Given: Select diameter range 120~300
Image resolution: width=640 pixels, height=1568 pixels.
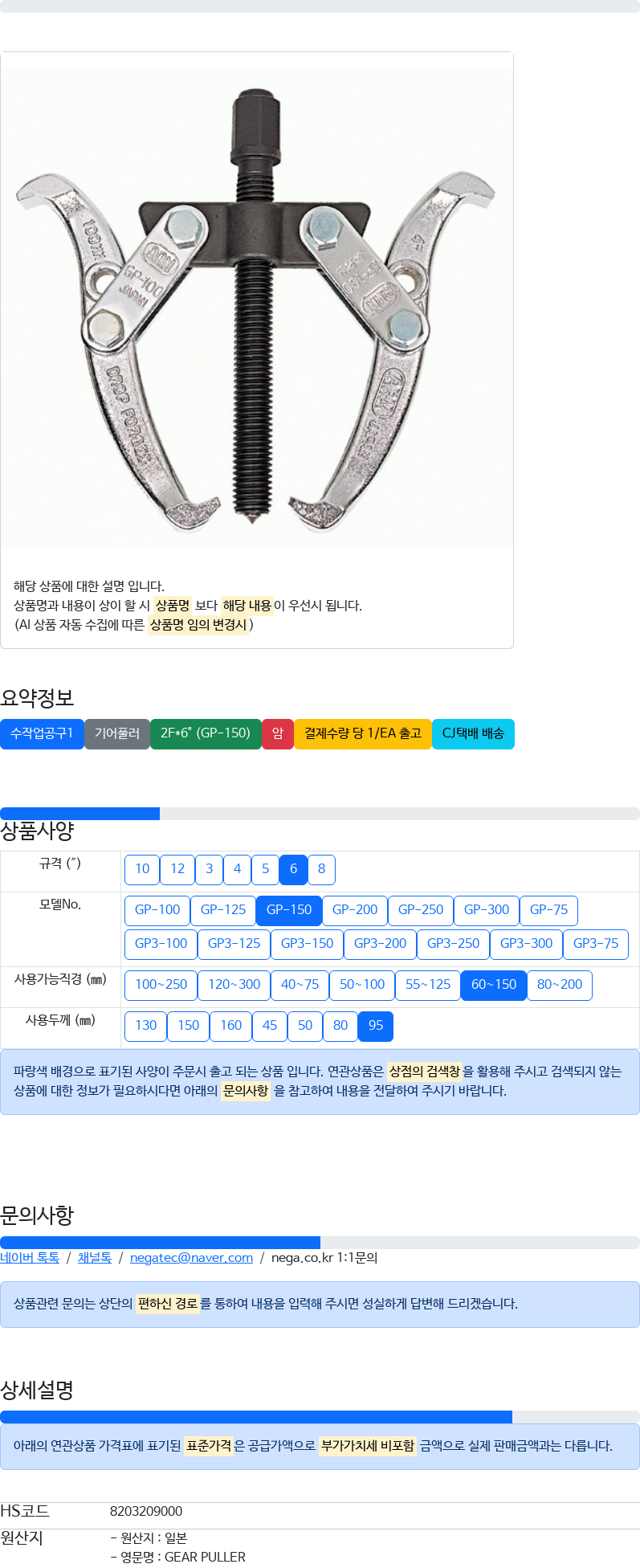Looking at the screenshot, I should (x=234, y=985).
